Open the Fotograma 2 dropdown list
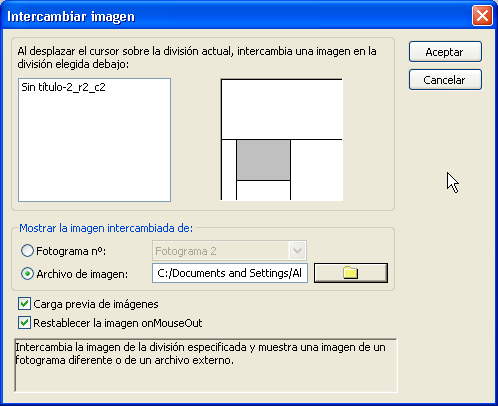The height and width of the screenshot is (406, 498). pyautogui.click(x=229, y=251)
